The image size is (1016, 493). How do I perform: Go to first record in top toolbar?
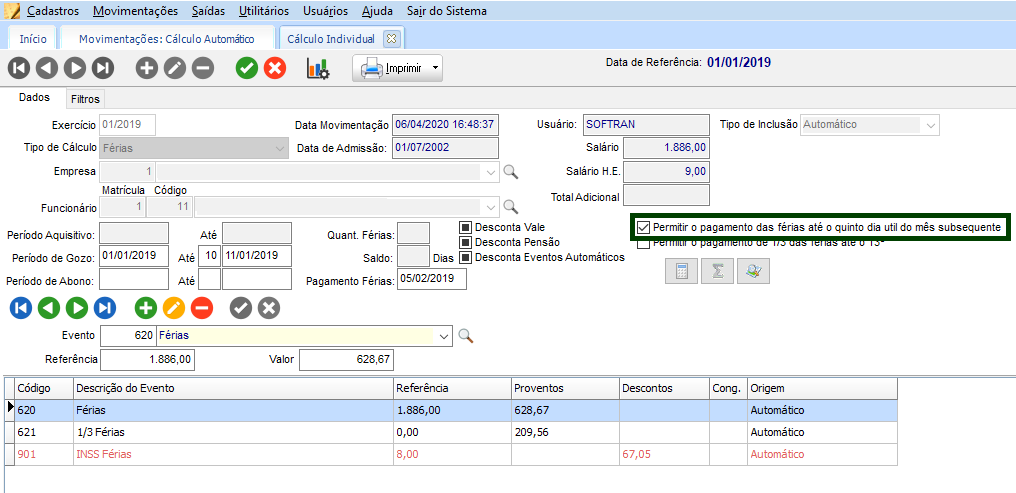[x=19, y=68]
